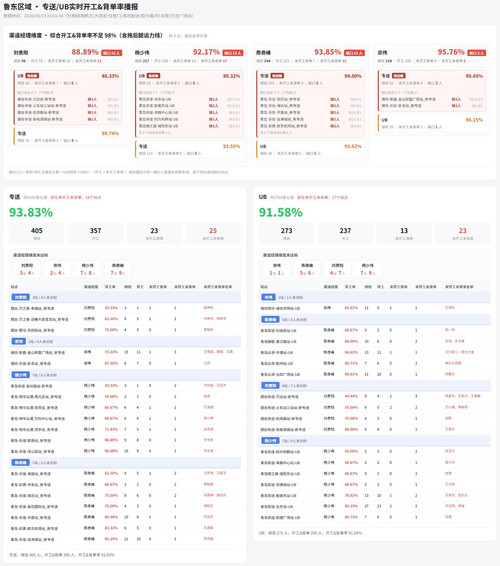Select the 刘贵阳 3站 4人 chip in 专送
The width and height of the screenshot is (500, 566).
(27, 269)
